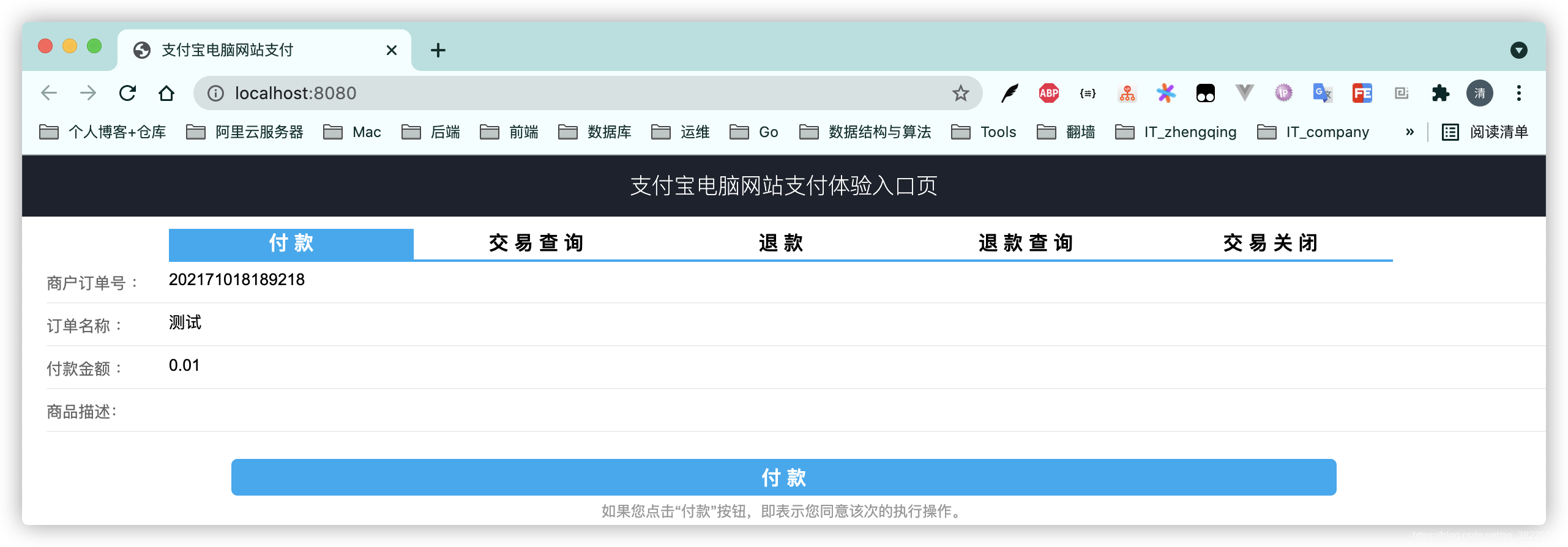
Task: Open a new browser tab
Action: pos(438,50)
